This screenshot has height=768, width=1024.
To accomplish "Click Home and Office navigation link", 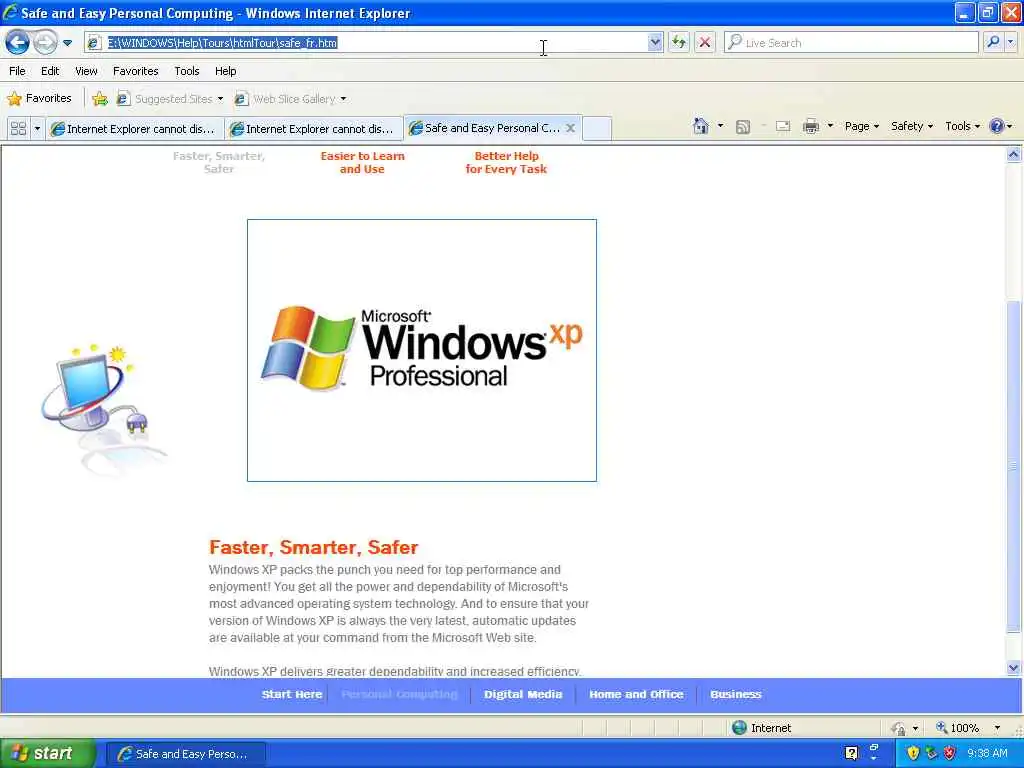I will 636,694.
